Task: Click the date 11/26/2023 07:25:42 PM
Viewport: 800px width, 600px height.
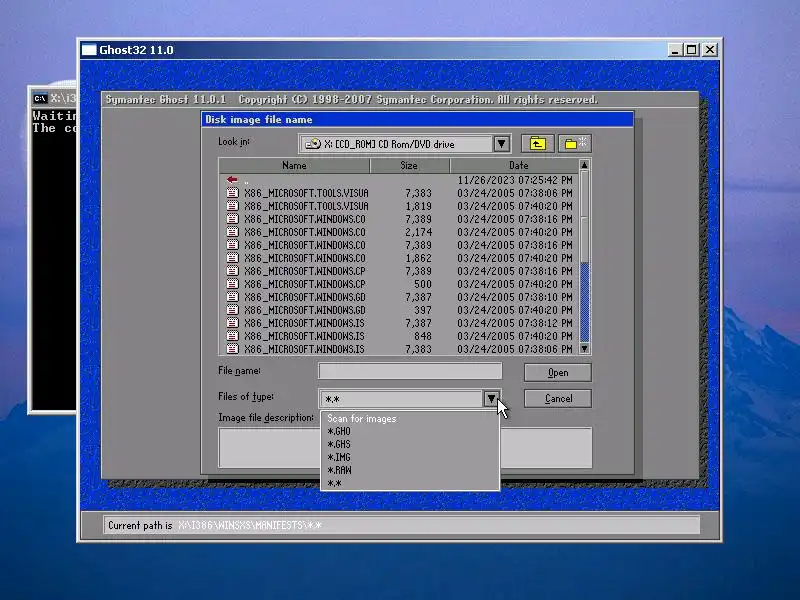Action: (515, 180)
